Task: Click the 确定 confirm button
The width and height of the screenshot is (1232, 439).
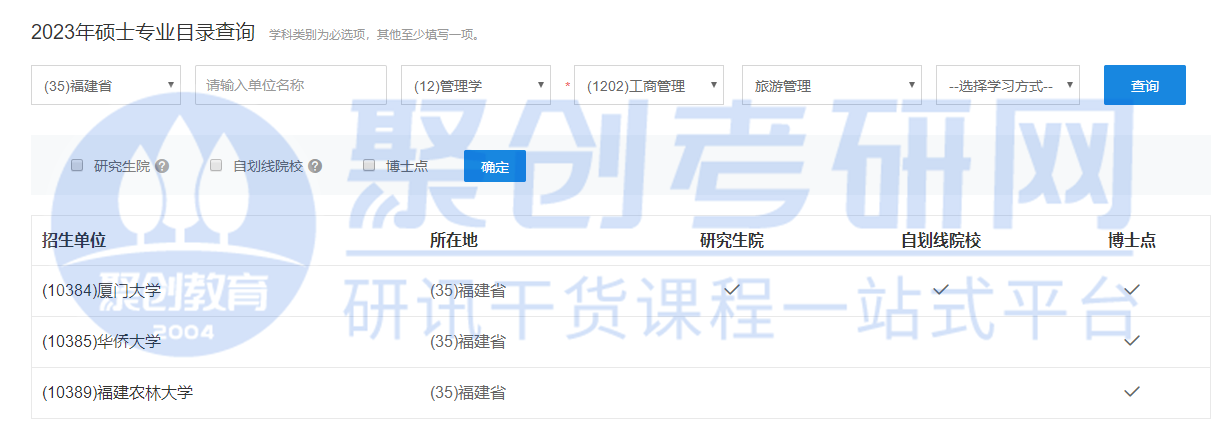Action: (495, 166)
